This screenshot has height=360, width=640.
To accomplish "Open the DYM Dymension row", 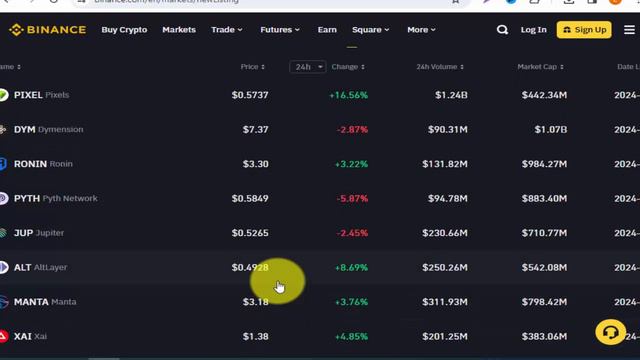I will pyautogui.click(x=320, y=129).
